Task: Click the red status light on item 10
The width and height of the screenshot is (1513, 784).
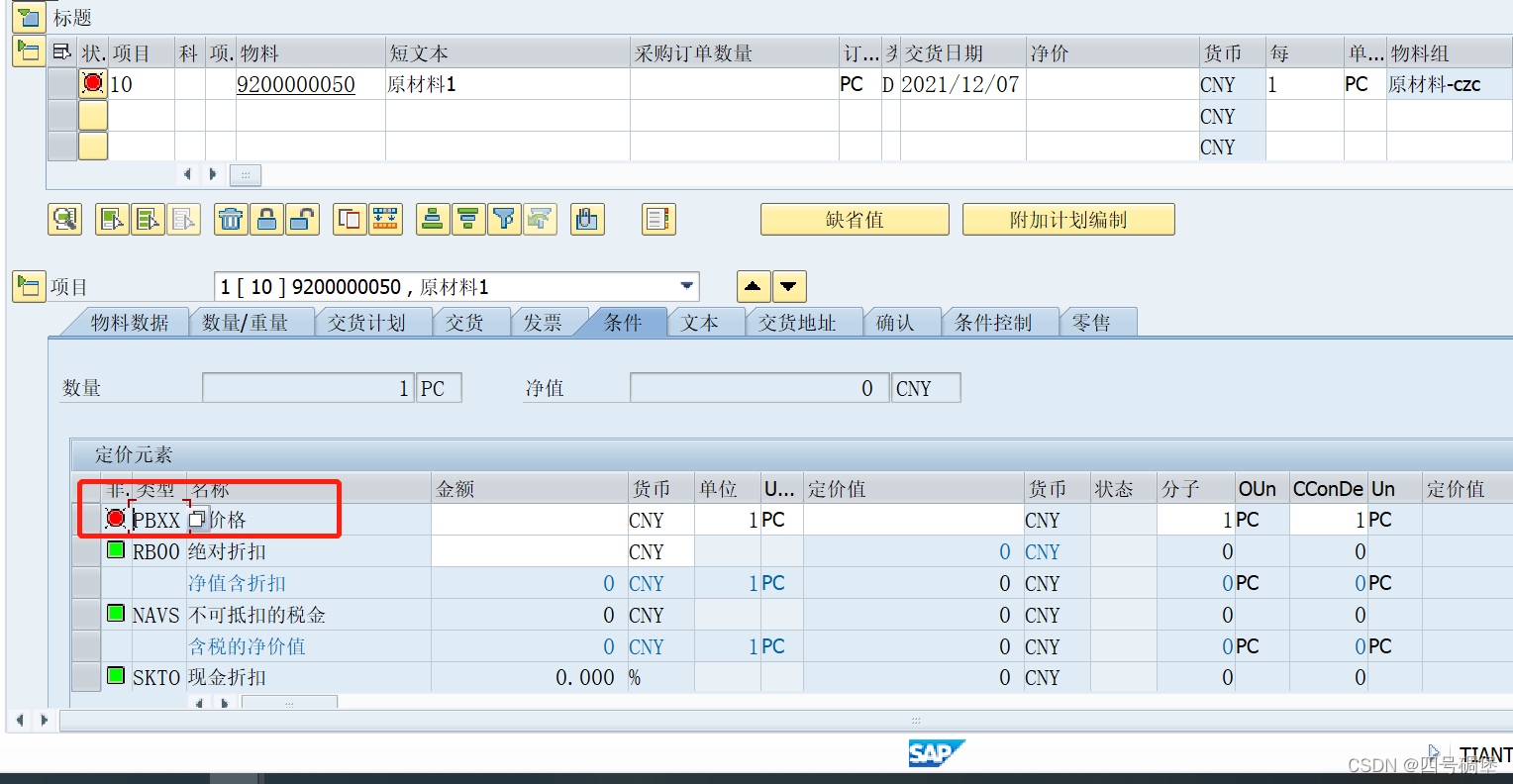Action: 93,83
